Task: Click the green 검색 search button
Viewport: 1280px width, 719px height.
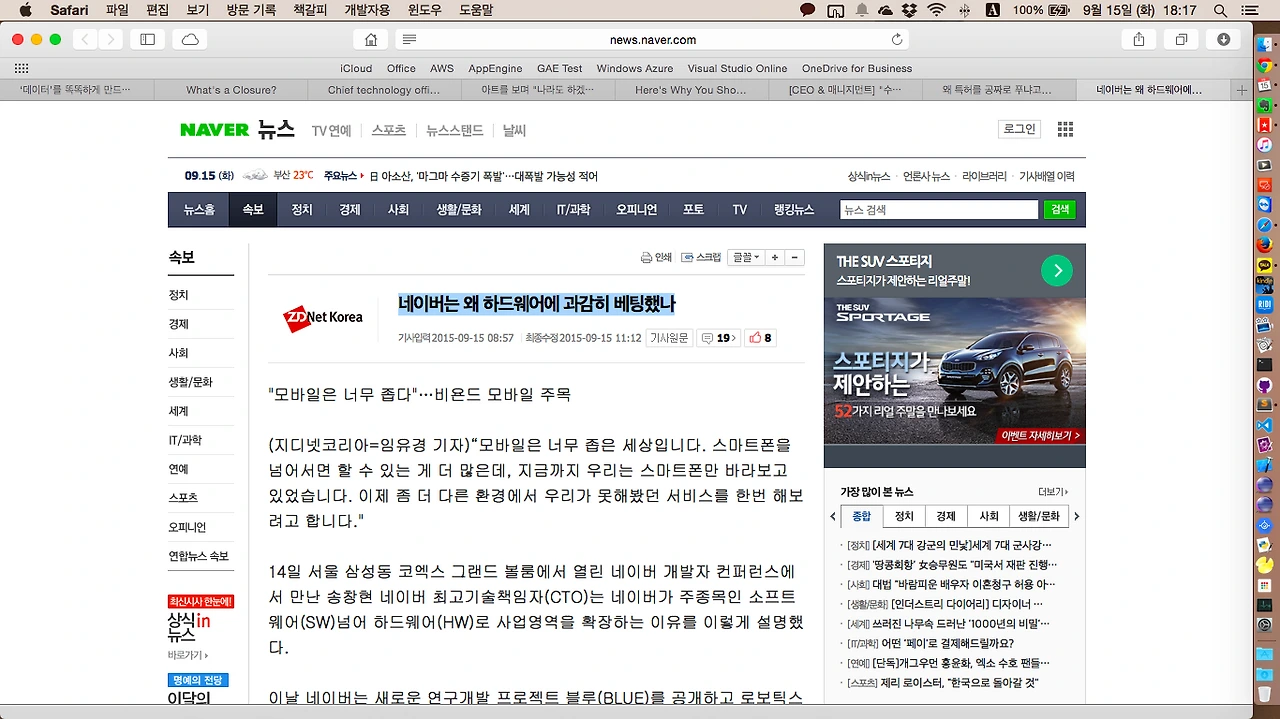Action: tap(1059, 210)
